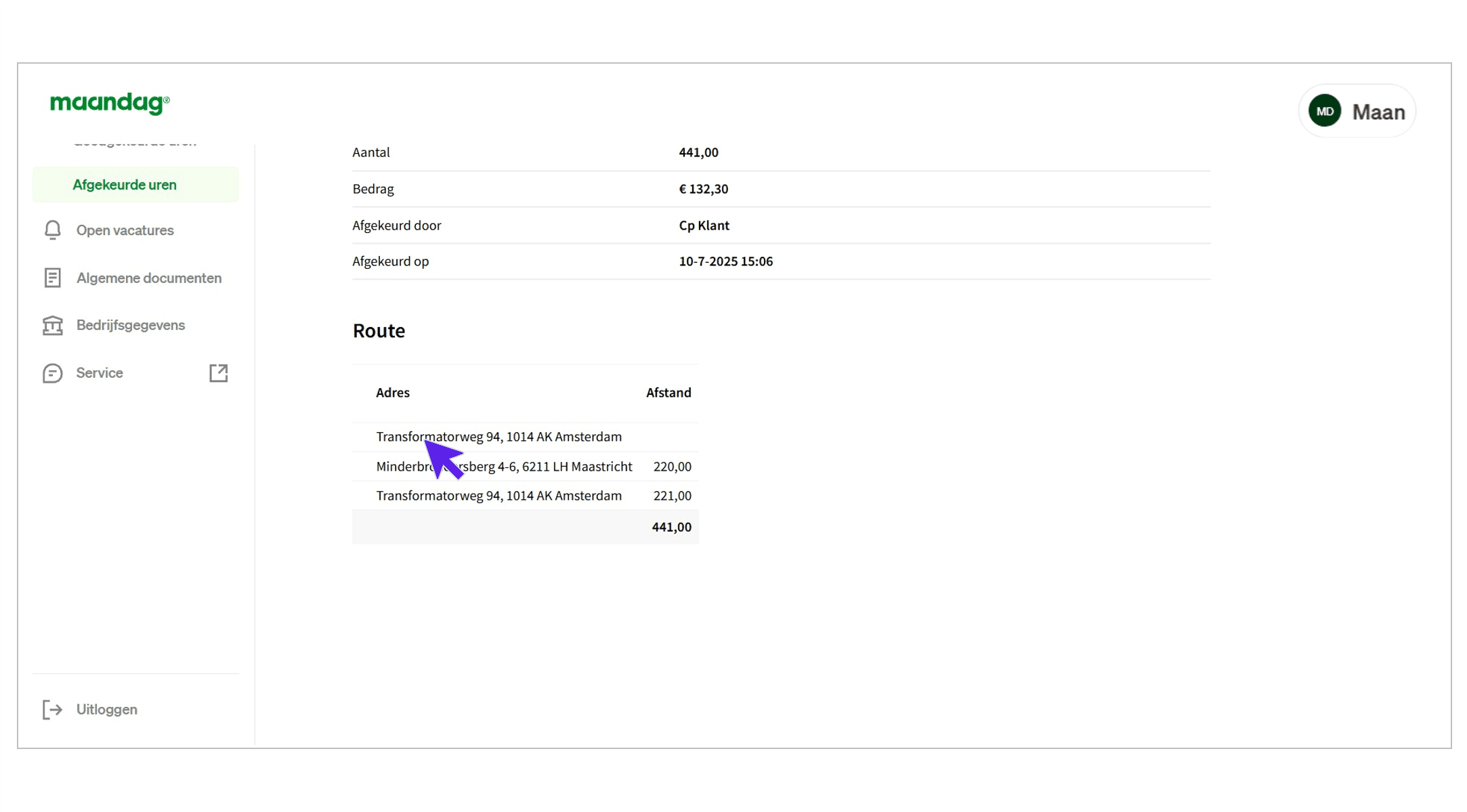Open the Service link
1467x812 pixels.
[100, 373]
